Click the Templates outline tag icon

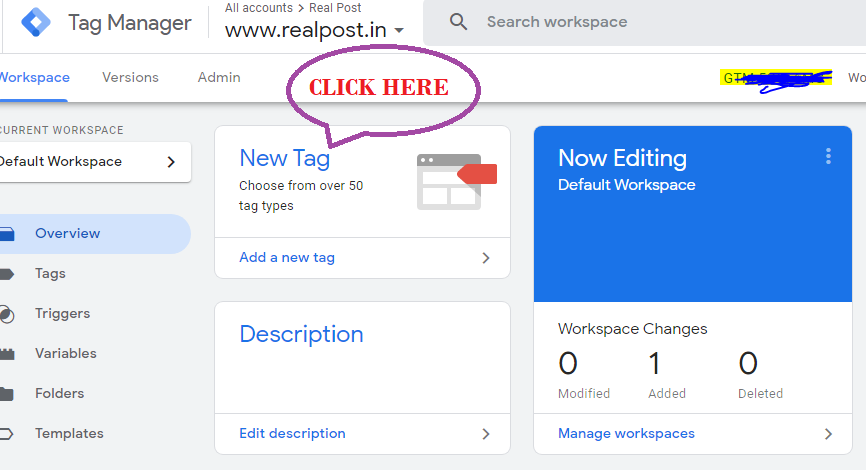point(7,434)
